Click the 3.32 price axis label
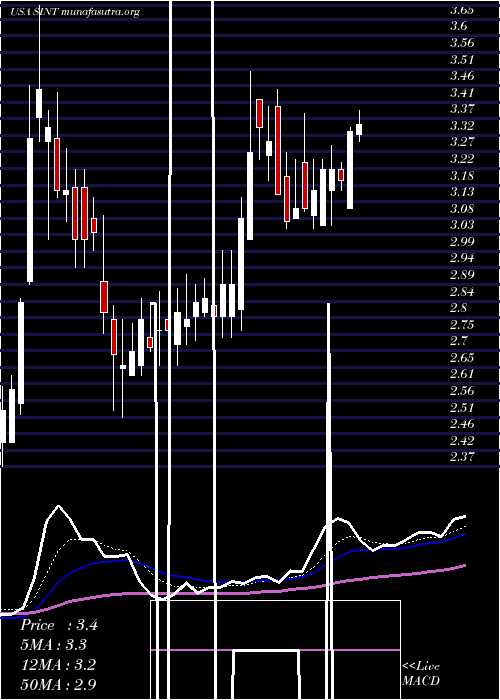This screenshot has width=500, height=700. 462,125
